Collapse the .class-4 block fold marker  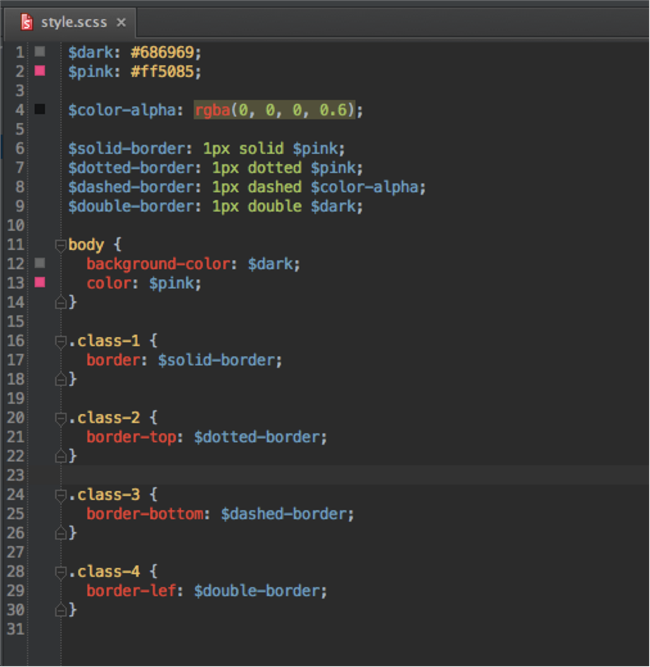click(60, 572)
